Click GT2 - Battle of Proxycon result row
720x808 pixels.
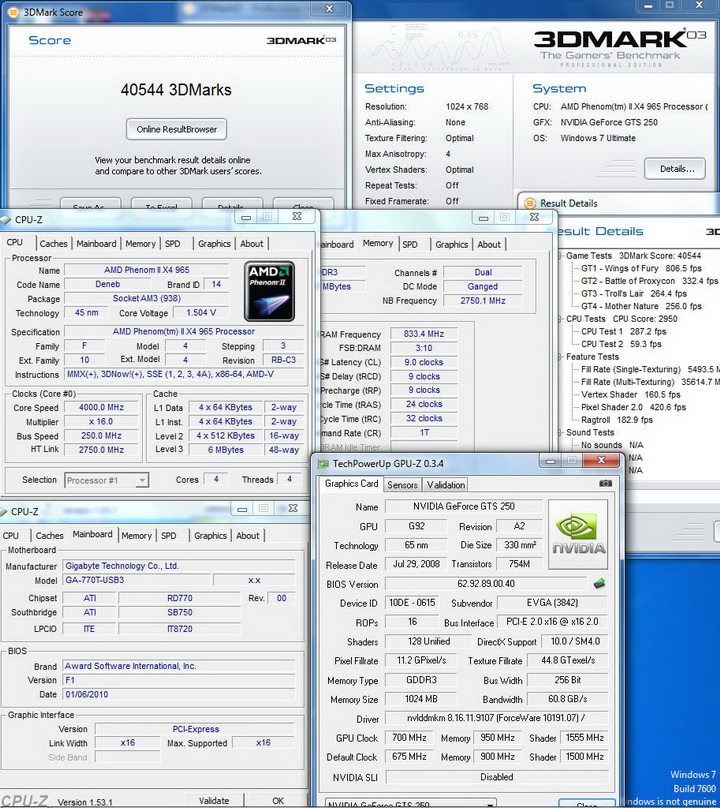[x=649, y=281]
